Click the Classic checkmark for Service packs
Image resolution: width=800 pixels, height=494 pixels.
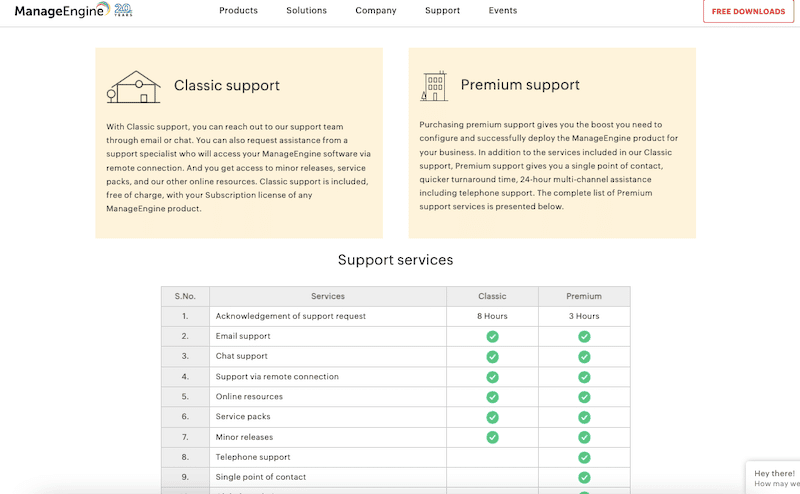point(492,417)
